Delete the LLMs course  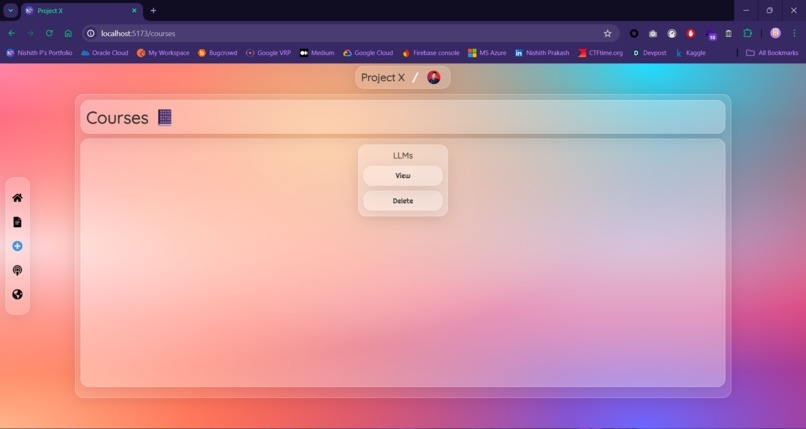pyautogui.click(x=402, y=201)
